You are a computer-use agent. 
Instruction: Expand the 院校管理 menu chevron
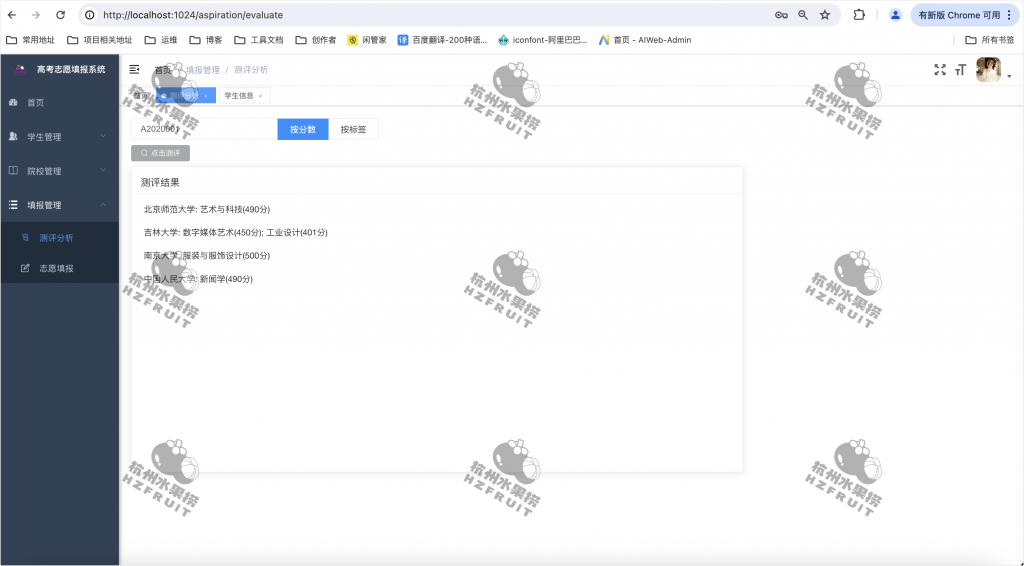pyautogui.click(x=103, y=170)
